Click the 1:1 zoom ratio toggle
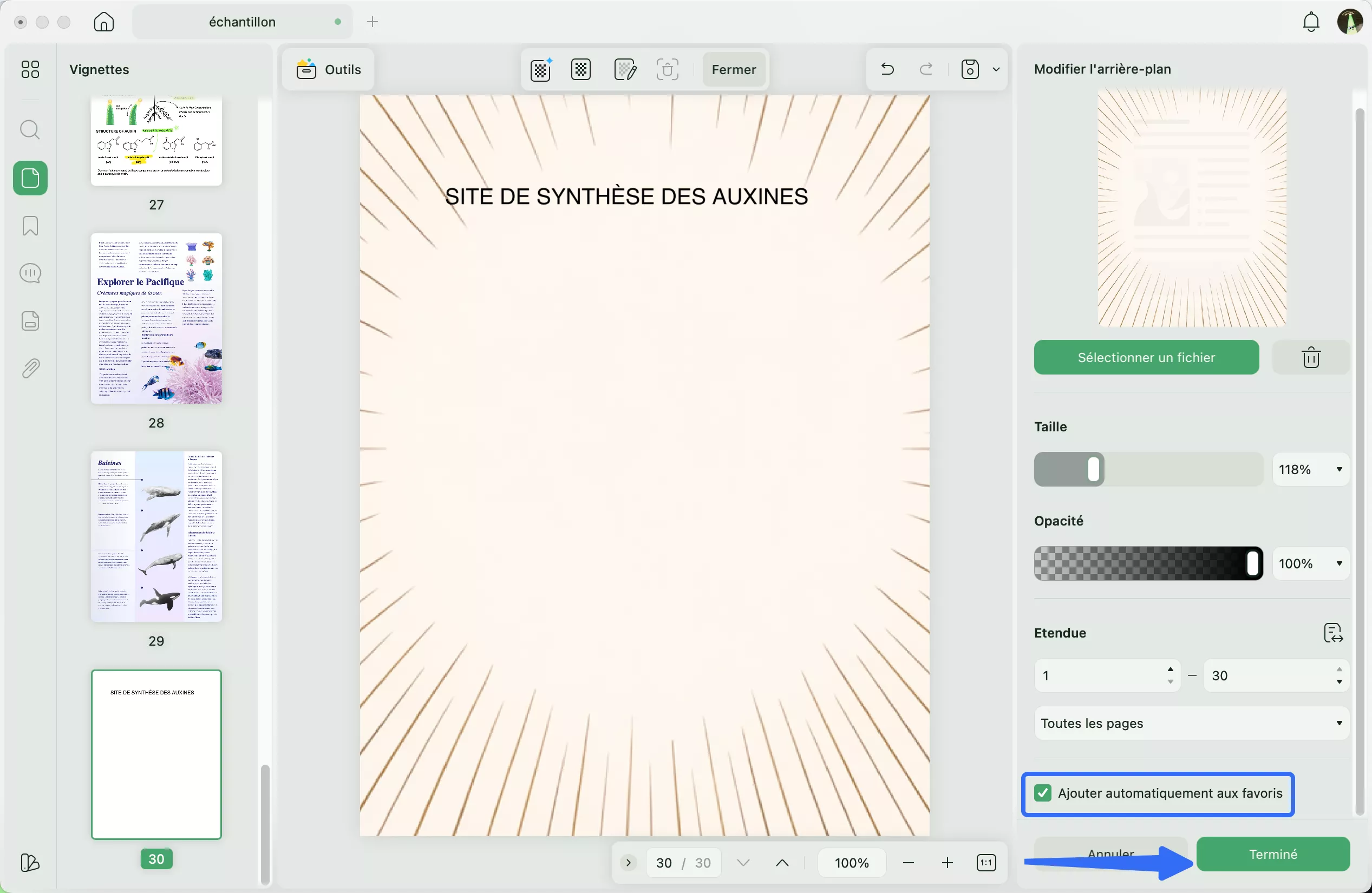Viewport: 1372px width, 893px height. coord(986,863)
